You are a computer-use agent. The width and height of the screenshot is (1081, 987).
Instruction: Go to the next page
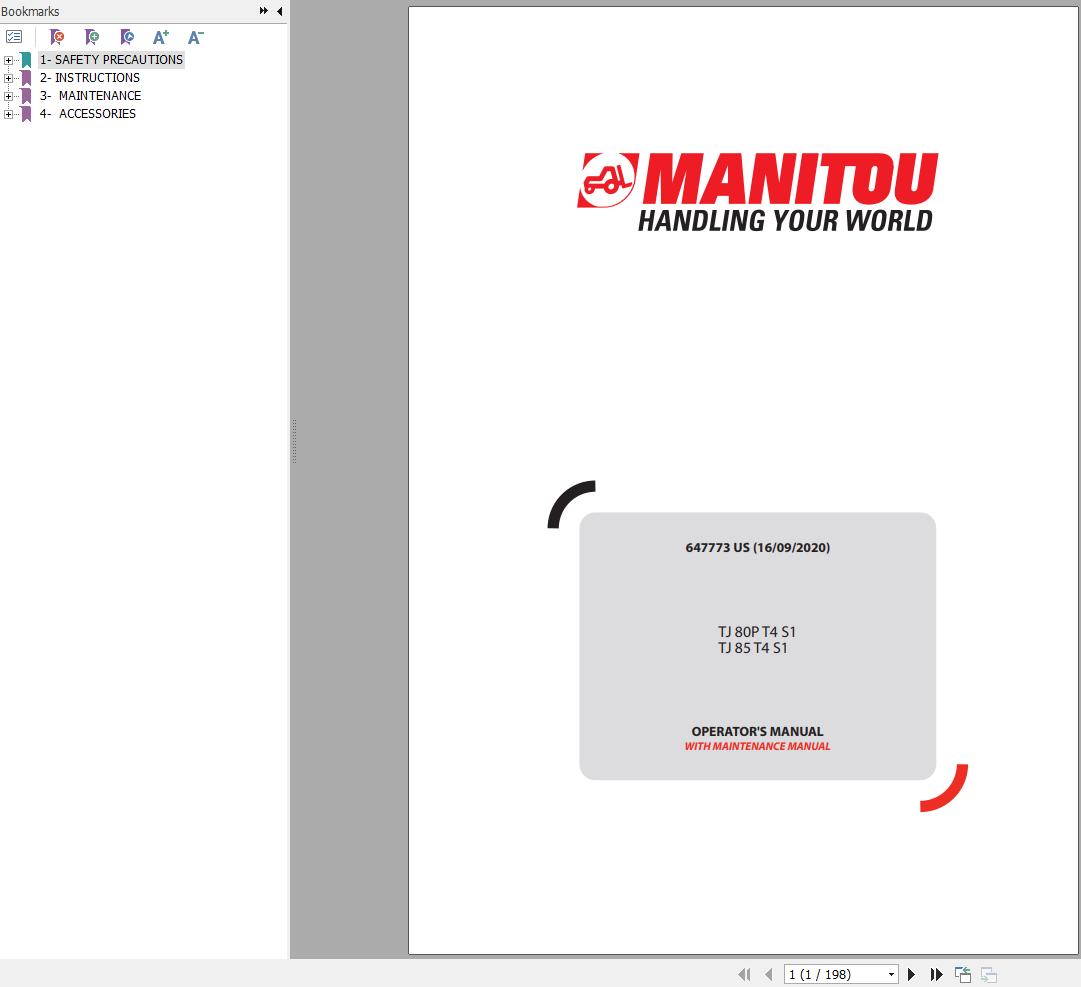(911, 974)
